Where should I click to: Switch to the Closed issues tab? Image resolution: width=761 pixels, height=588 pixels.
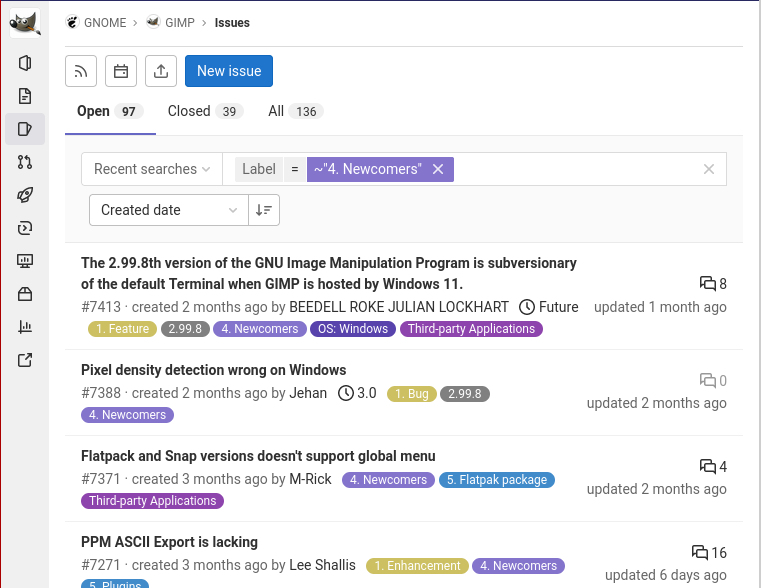205,112
